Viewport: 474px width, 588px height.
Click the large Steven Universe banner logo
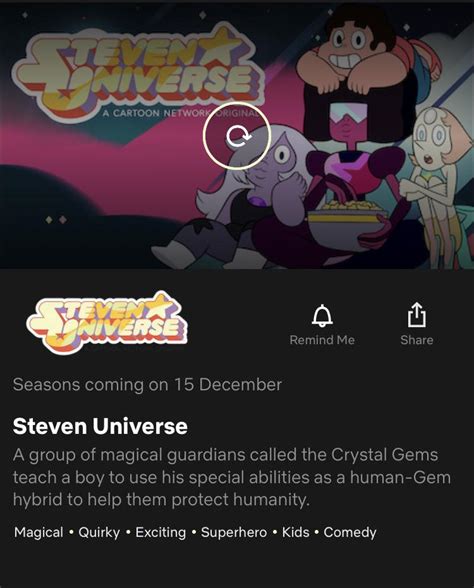[x=139, y=71]
